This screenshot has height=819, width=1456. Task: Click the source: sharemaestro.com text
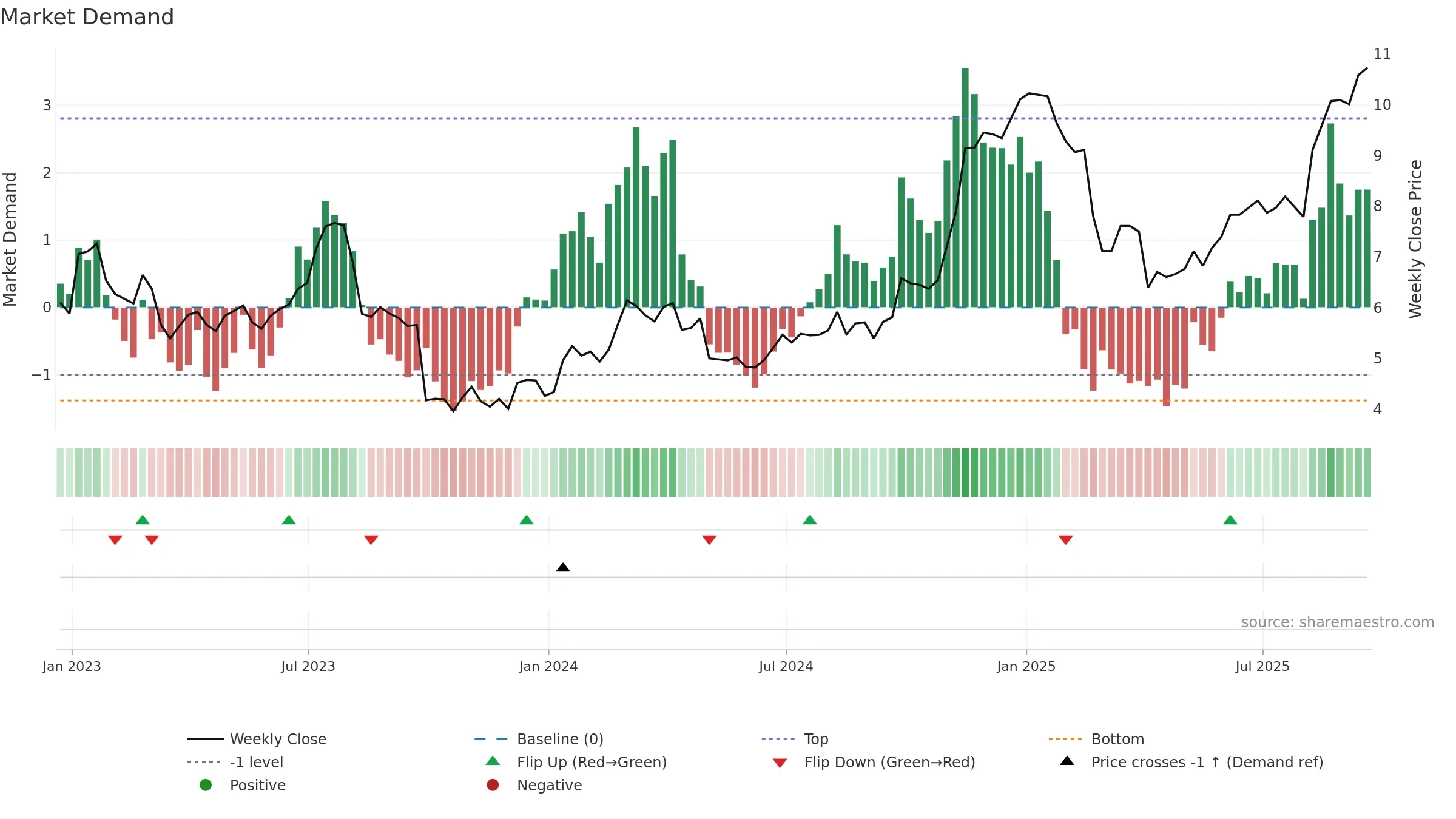tap(1338, 622)
